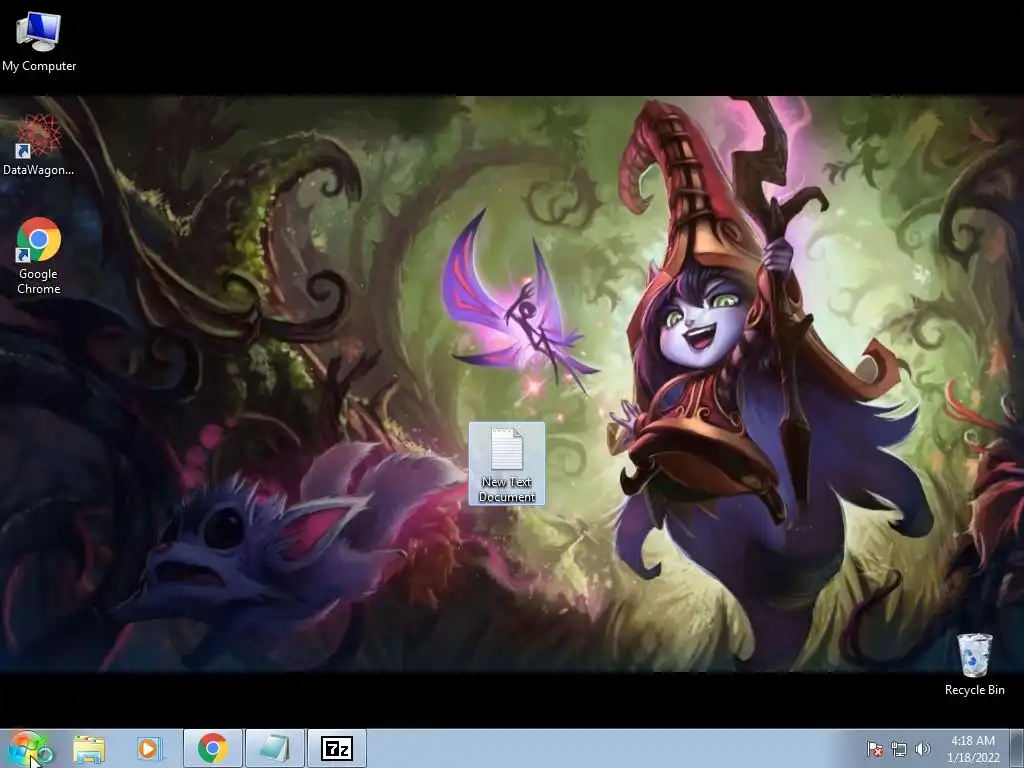
Task: Select the DataWagon shortcut on desktop
Action: (38, 145)
